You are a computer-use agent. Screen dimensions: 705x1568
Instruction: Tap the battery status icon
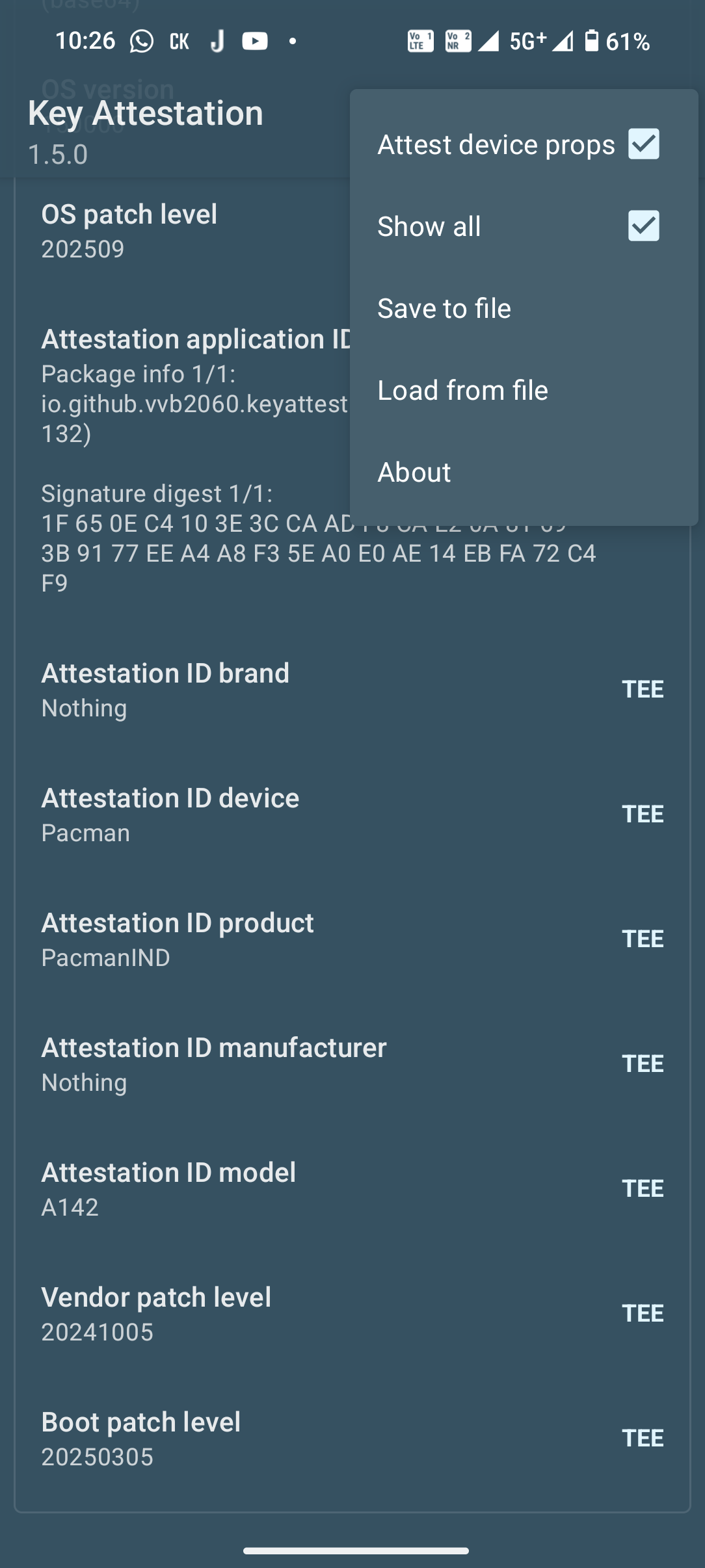click(591, 41)
